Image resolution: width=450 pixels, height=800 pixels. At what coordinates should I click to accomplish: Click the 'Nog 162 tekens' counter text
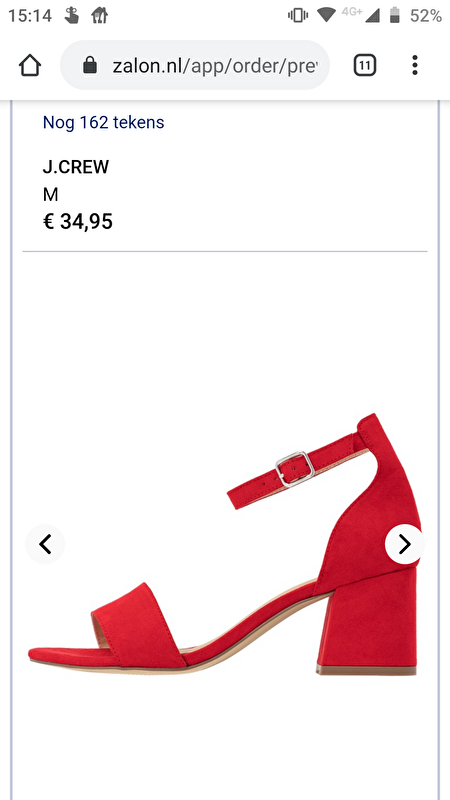point(104,122)
